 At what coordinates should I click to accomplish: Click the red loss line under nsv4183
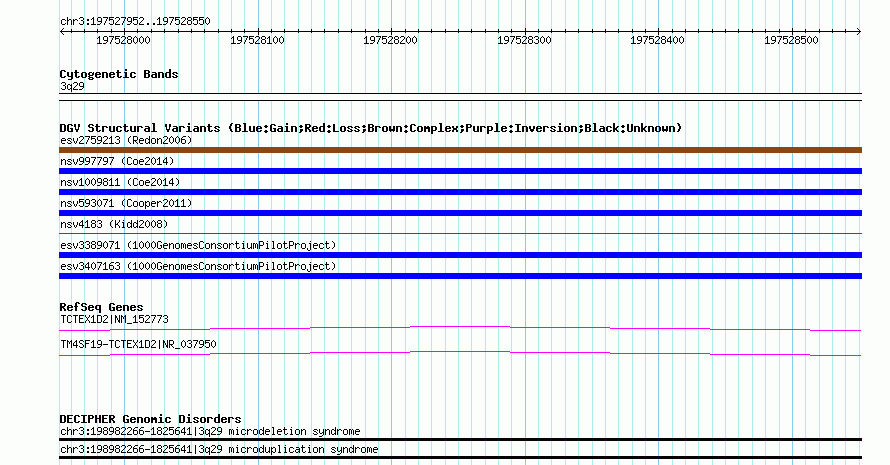pyautogui.click(x=460, y=233)
